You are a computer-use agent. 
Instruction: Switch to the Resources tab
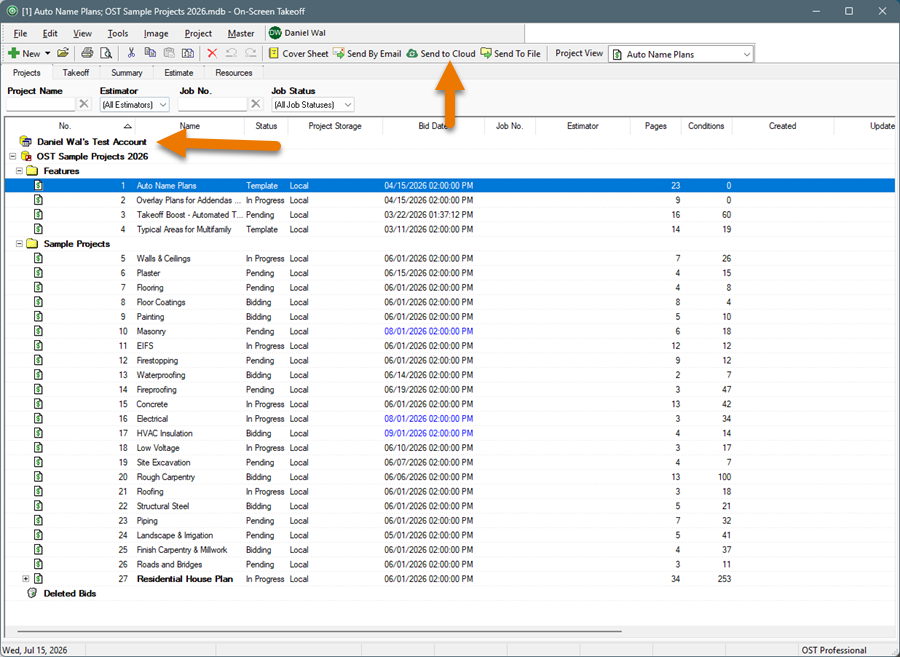234,73
